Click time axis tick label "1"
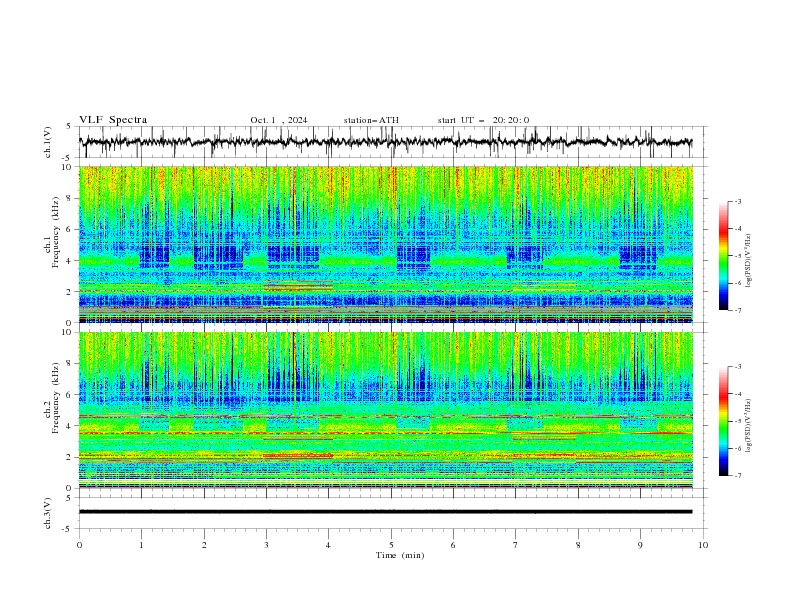This screenshot has height=612, width=792. [141, 545]
